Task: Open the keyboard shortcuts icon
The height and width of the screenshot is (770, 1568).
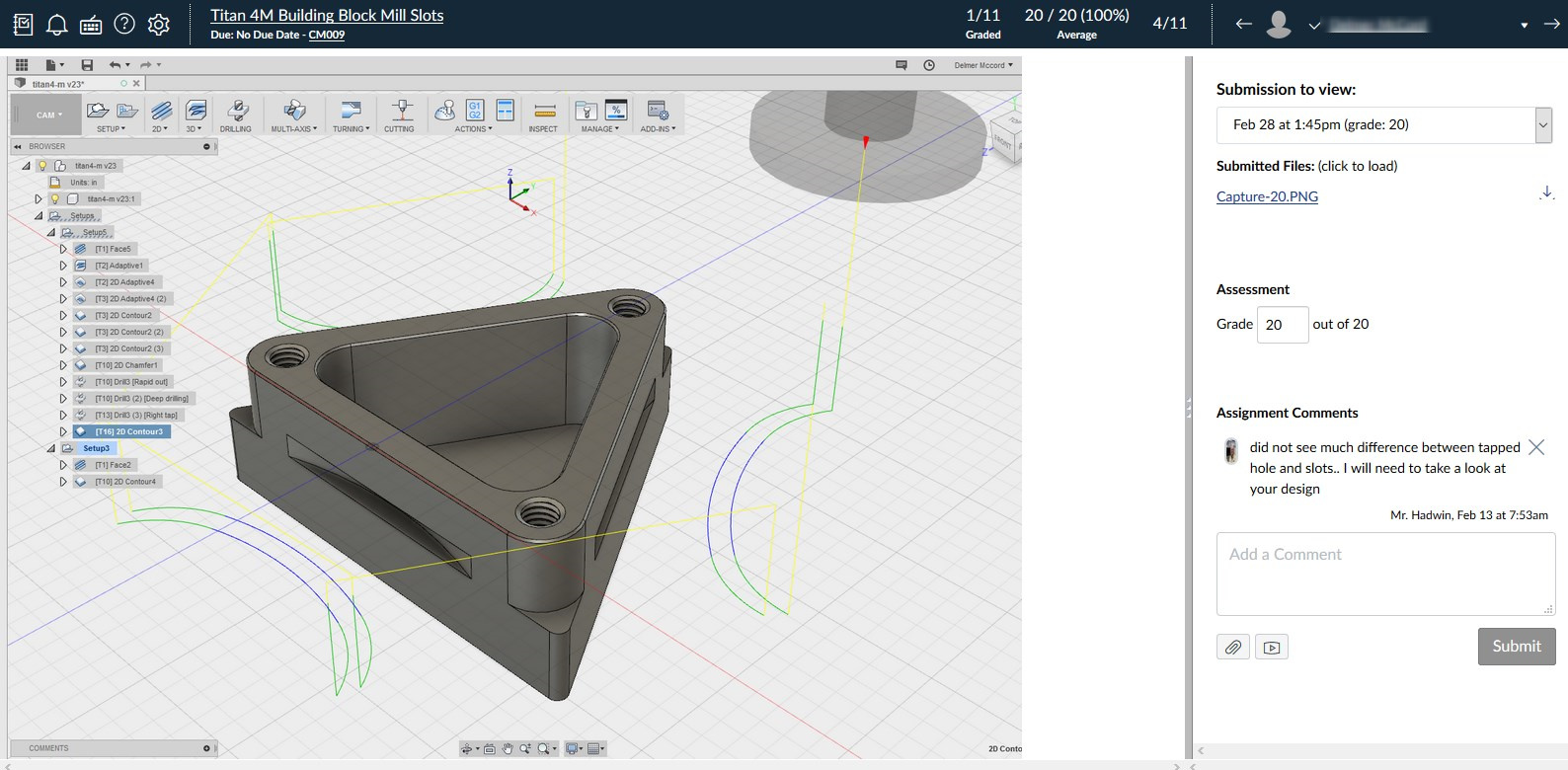Action: (91, 24)
